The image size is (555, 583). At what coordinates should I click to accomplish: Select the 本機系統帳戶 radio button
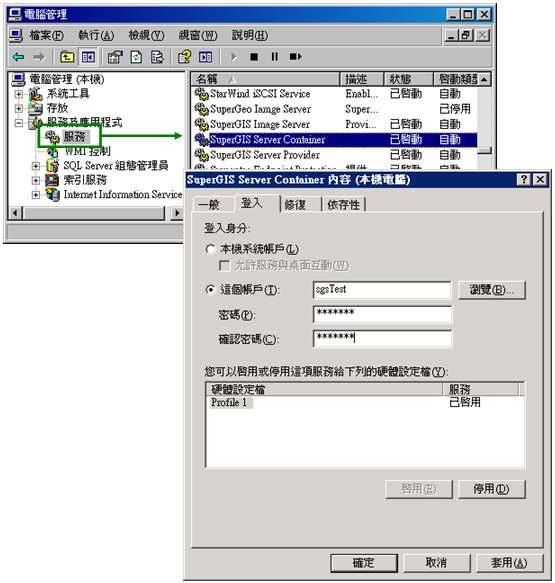pyautogui.click(x=211, y=249)
